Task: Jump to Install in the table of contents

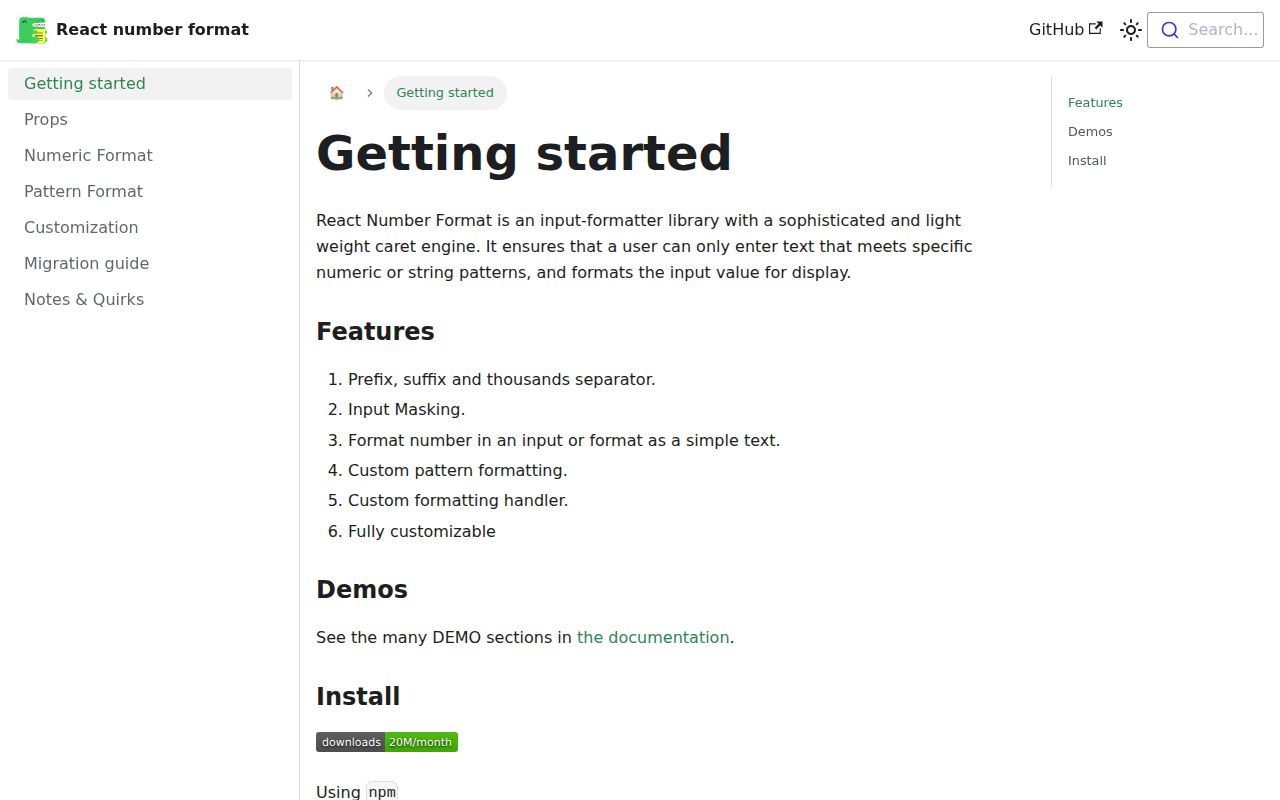Action: click(x=1087, y=161)
